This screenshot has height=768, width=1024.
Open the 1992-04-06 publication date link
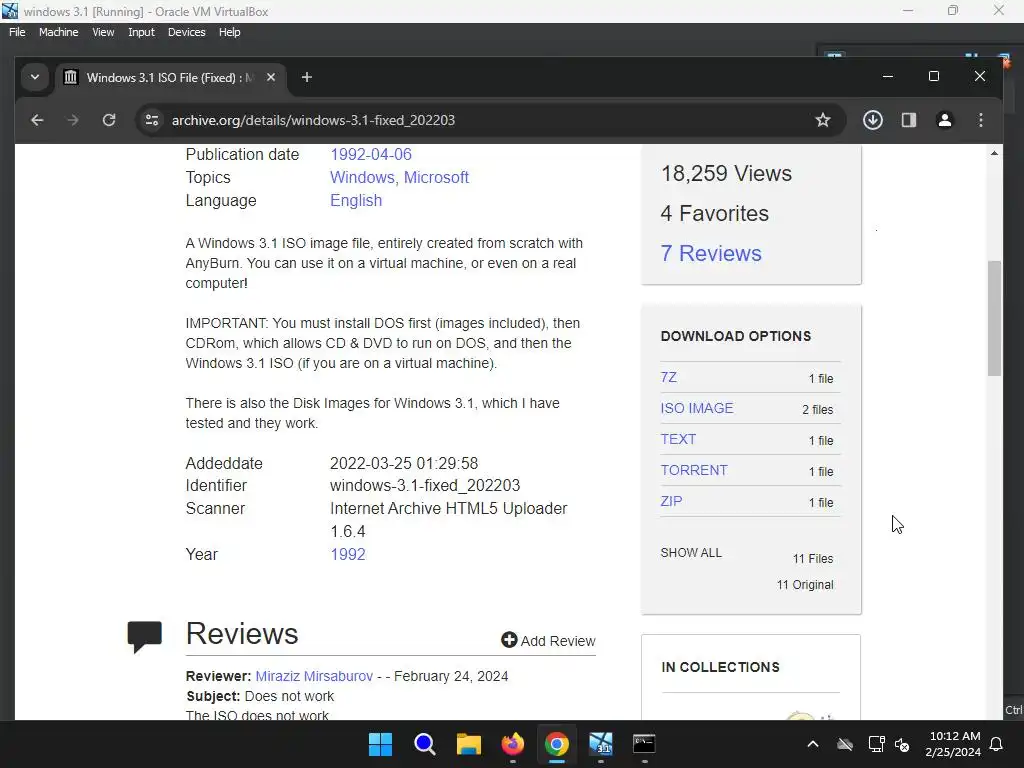pyautogui.click(x=371, y=155)
